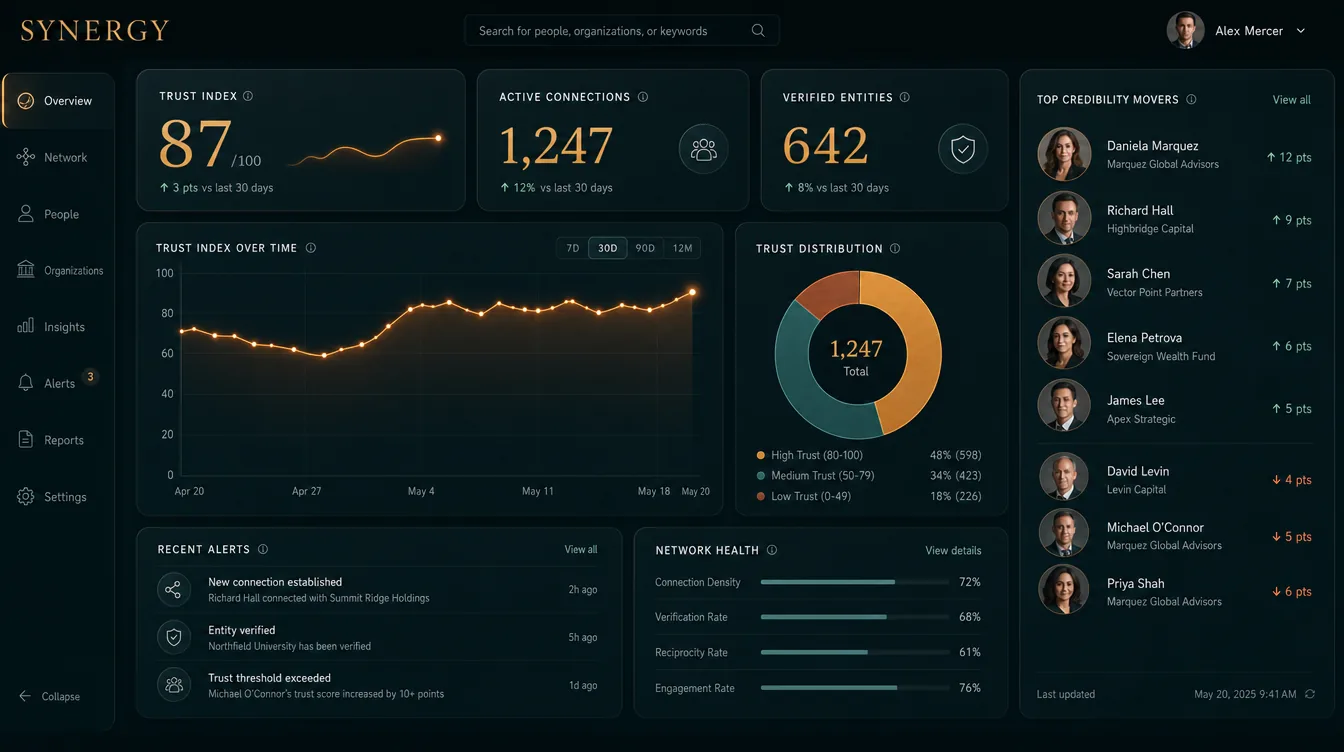
Task: Click the 1,247 Total donut center
Action: (857, 355)
